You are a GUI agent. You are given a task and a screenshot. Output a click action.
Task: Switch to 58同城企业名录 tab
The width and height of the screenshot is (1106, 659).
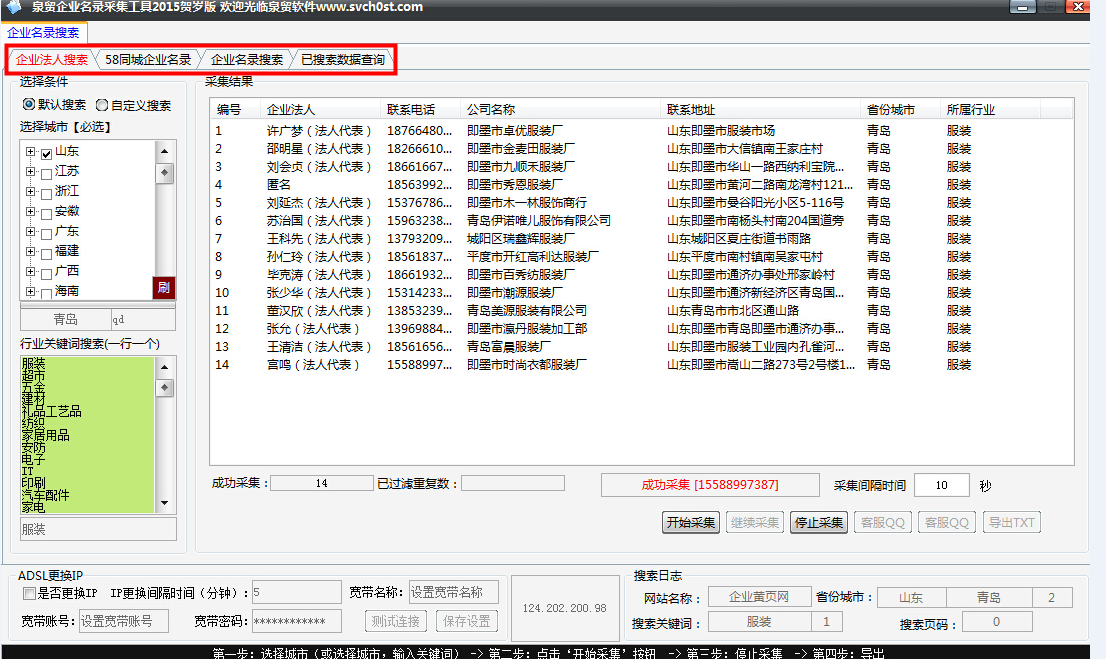148,60
